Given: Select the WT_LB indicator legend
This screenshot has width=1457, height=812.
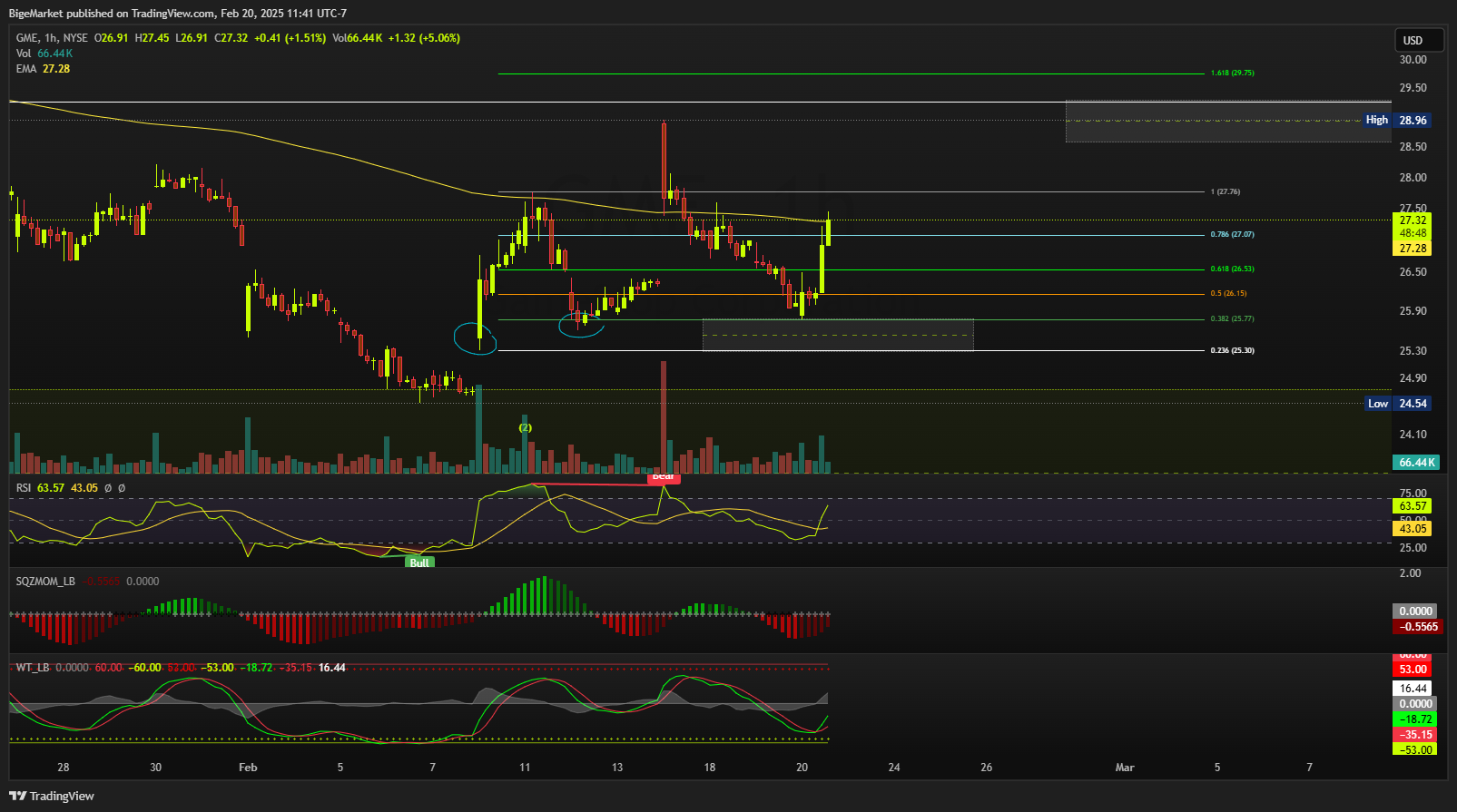Looking at the screenshot, I should [181, 668].
